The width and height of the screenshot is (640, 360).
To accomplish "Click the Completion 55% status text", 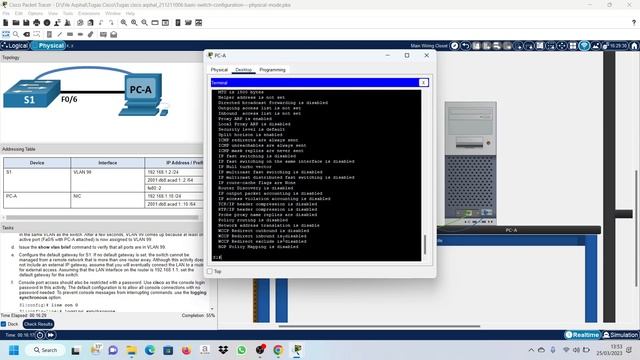I will click(x=198, y=316).
